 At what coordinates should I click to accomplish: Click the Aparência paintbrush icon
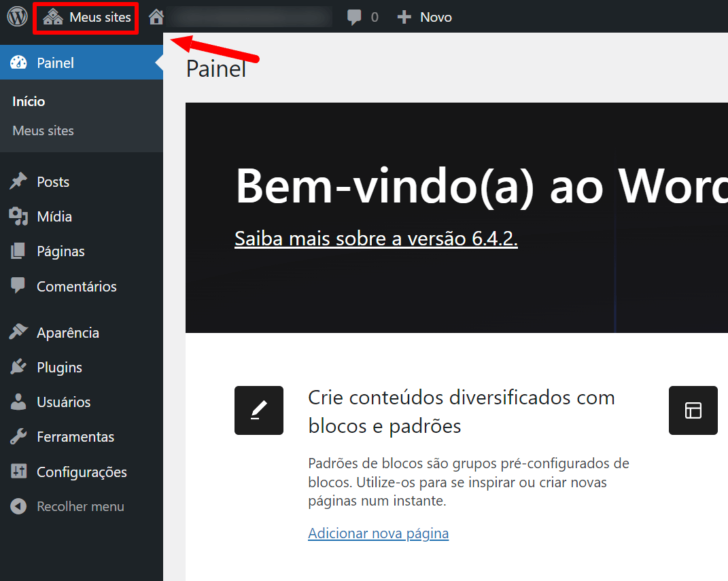(x=19, y=332)
